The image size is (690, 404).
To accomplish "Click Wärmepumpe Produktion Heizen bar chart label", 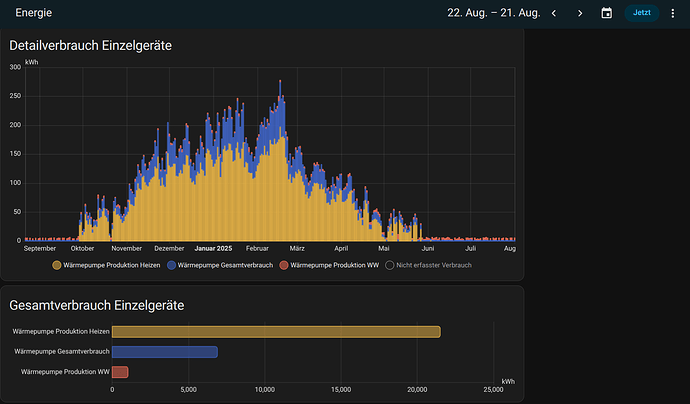I will (61, 332).
